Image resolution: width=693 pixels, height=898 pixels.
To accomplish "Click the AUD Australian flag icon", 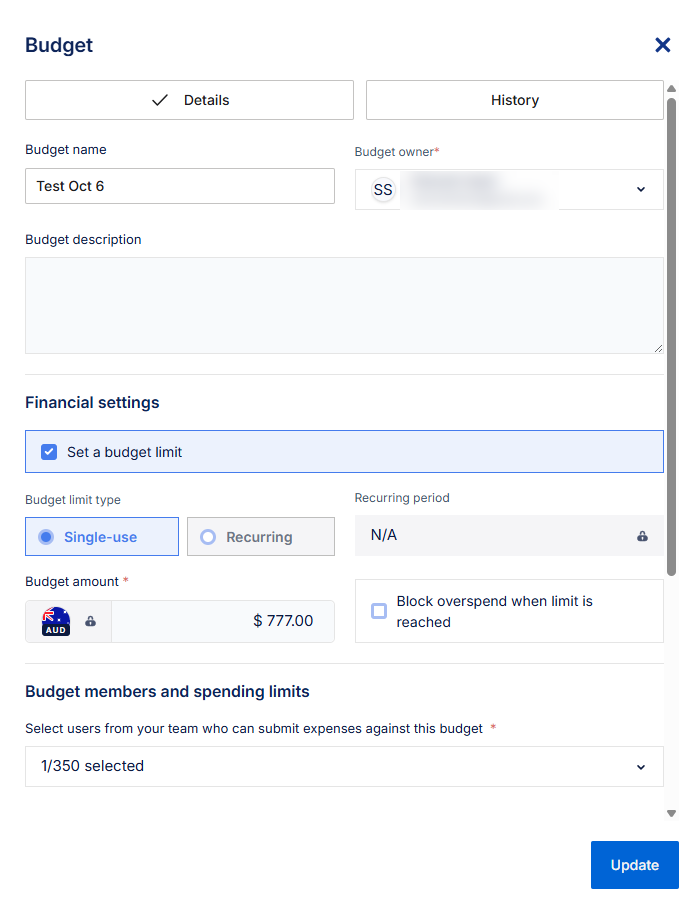I will [56, 621].
